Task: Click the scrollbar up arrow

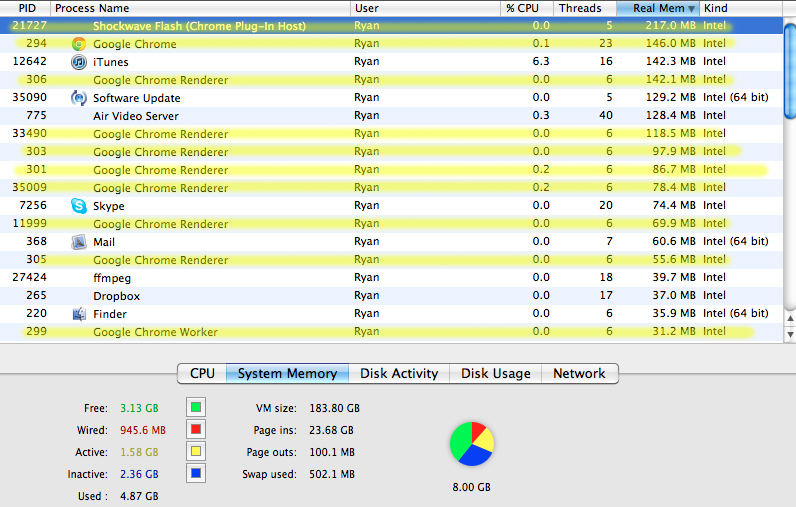Action: [790, 318]
